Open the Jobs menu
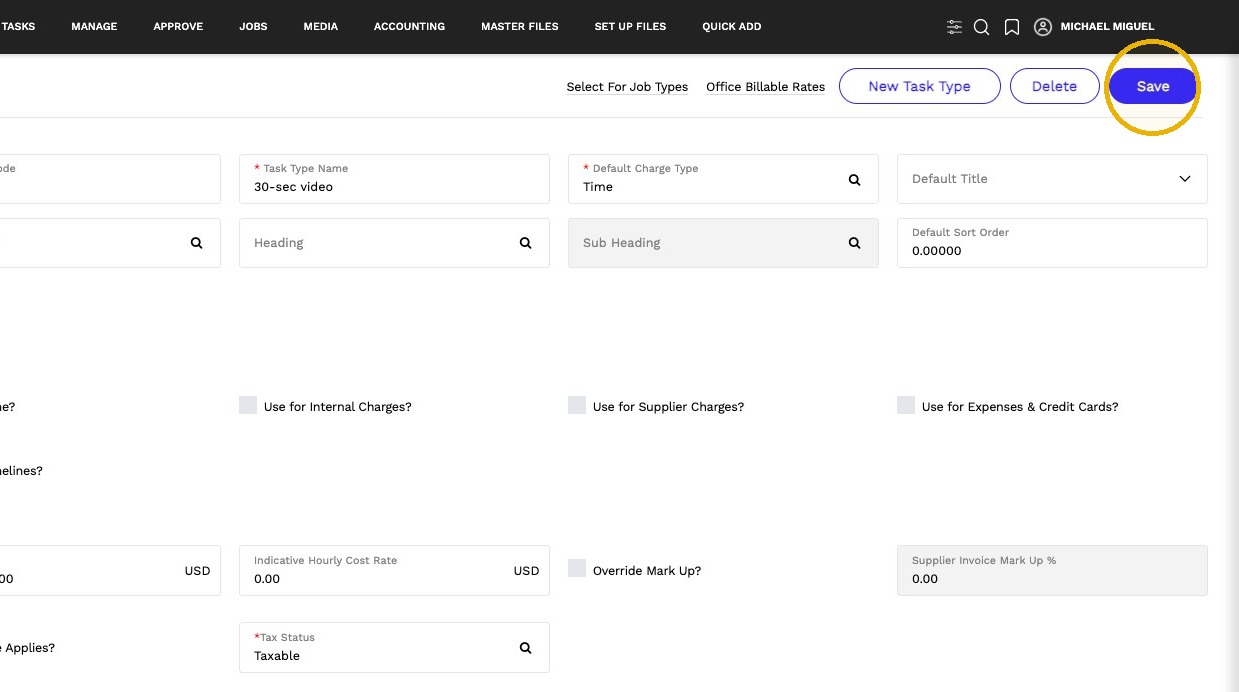Viewport: 1239px width, 692px height. click(x=253, y=27)
